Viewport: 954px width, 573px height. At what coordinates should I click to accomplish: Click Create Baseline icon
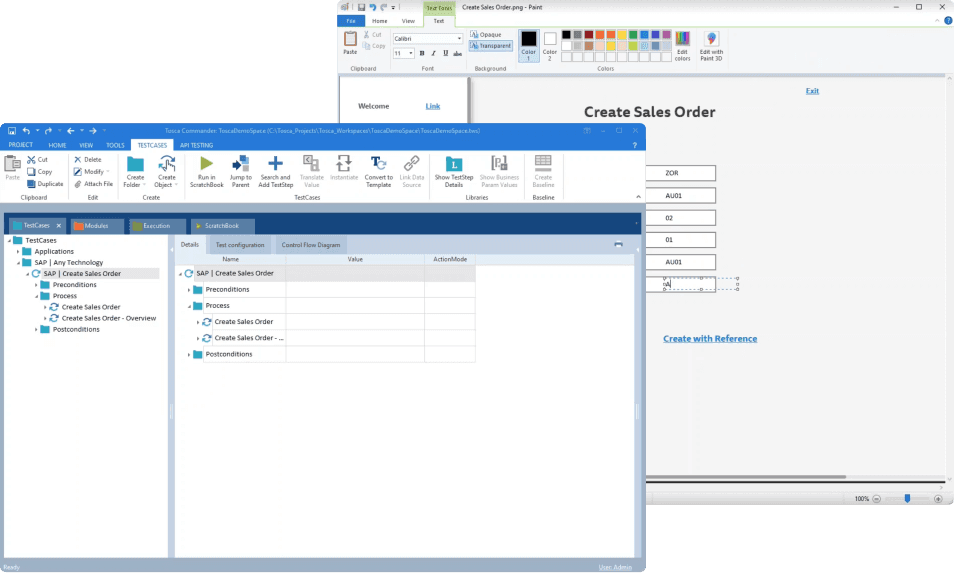(x=543, y=162)
